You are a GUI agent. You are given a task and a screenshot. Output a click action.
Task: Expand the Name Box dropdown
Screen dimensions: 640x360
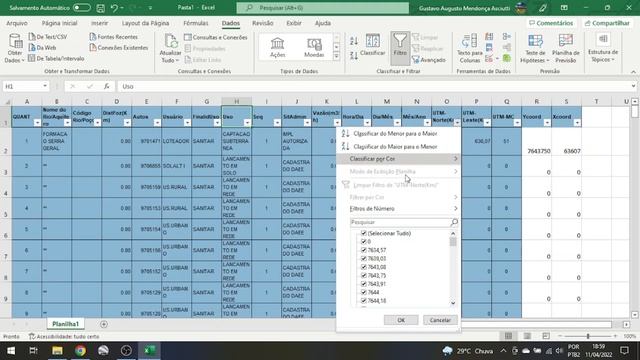(45, 87)
